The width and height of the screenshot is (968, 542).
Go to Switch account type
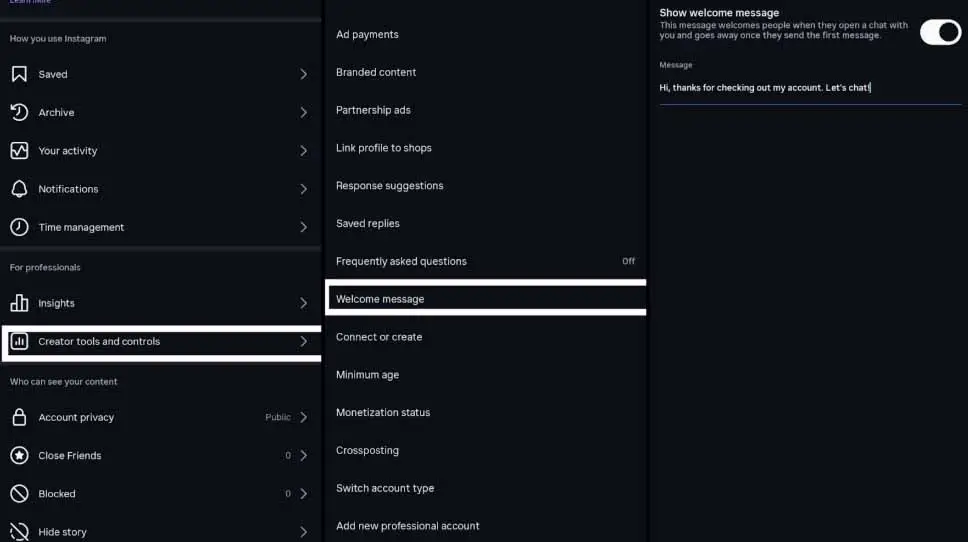pos(385,488)
